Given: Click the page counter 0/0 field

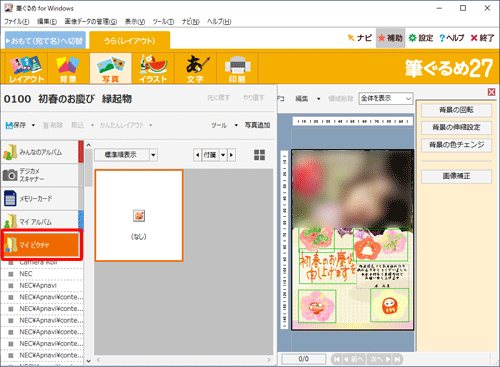Looking at the screenshot, I should pyautogui.click(x=303, y=359).
